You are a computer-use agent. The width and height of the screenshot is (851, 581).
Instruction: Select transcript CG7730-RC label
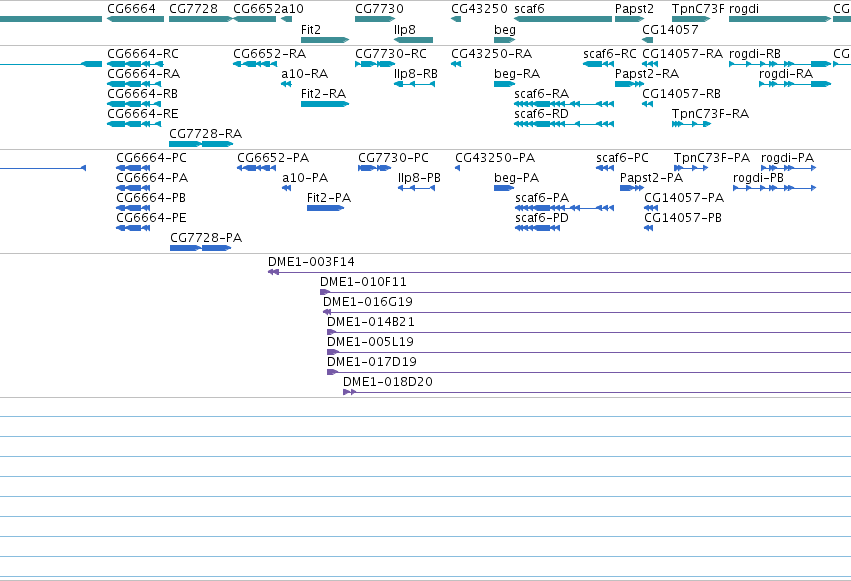coord(391,54)
